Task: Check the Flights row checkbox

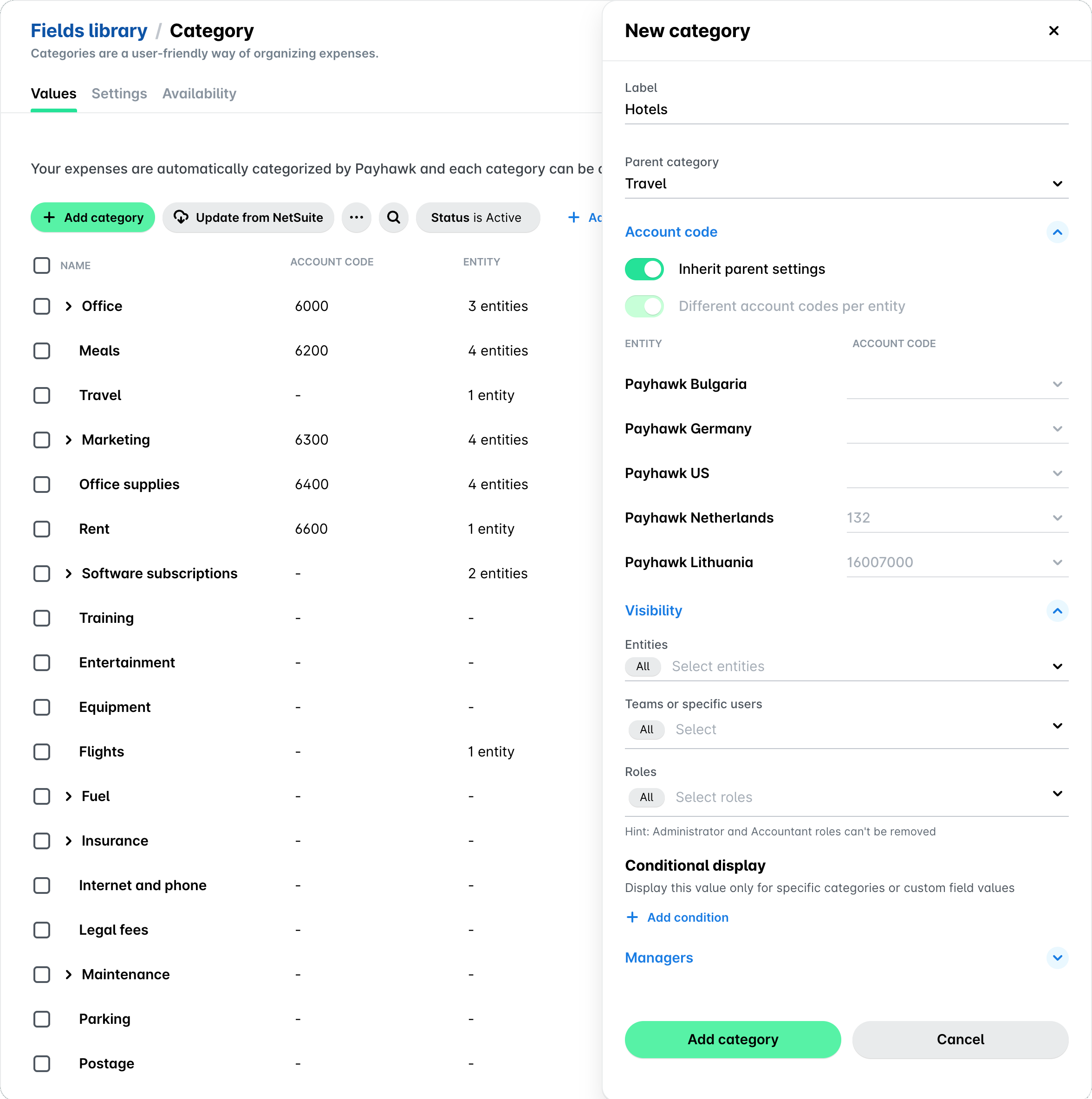Action: (41, 751)
